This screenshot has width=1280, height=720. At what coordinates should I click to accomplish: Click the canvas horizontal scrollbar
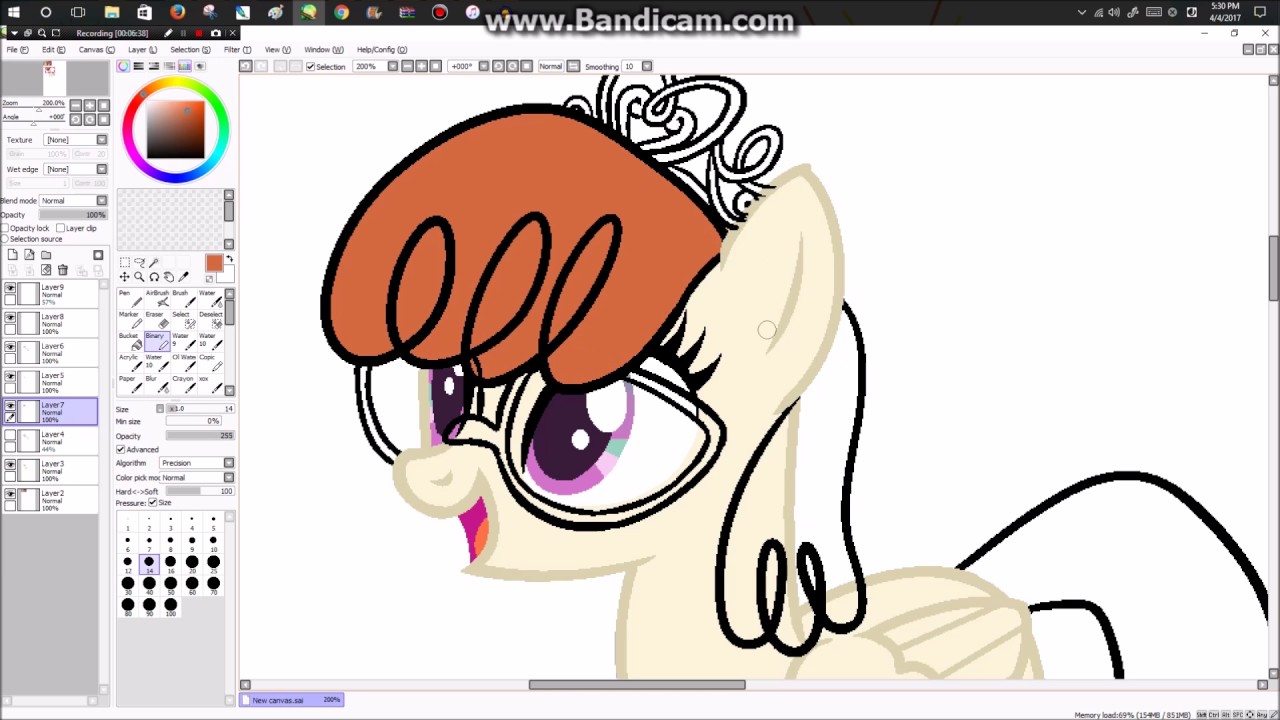click(x=637, y=685)
